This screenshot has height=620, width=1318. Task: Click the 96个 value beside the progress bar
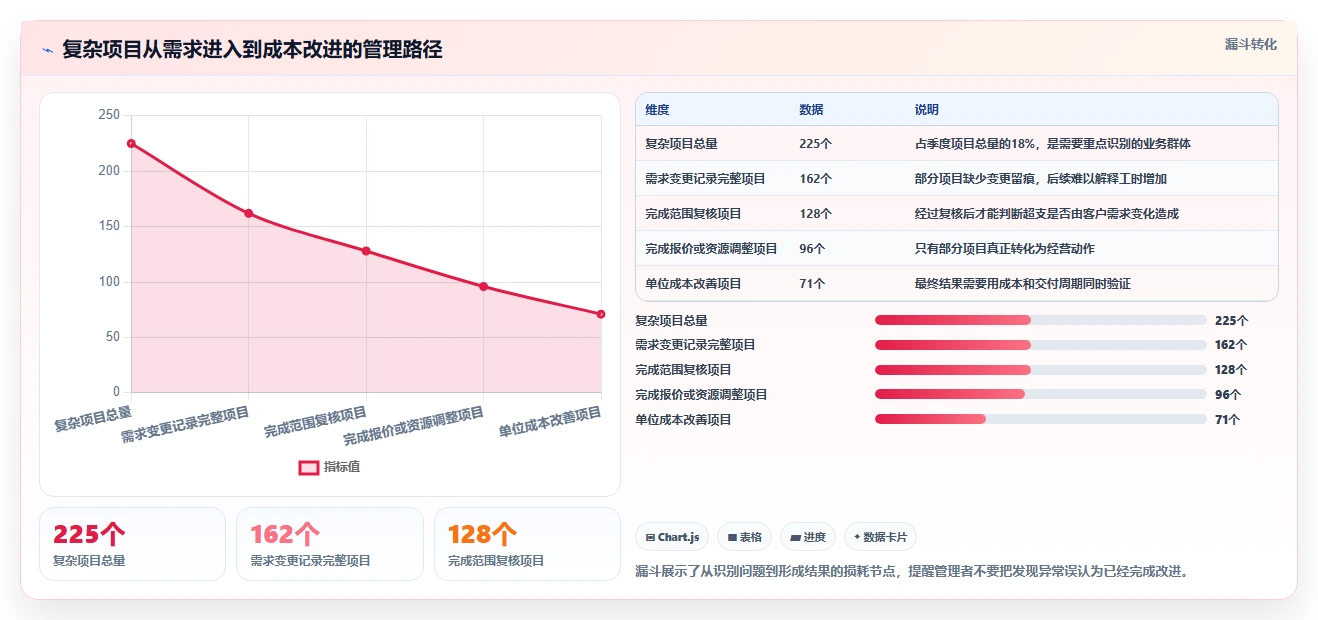pyautogui.click(x=1228, y=395)
